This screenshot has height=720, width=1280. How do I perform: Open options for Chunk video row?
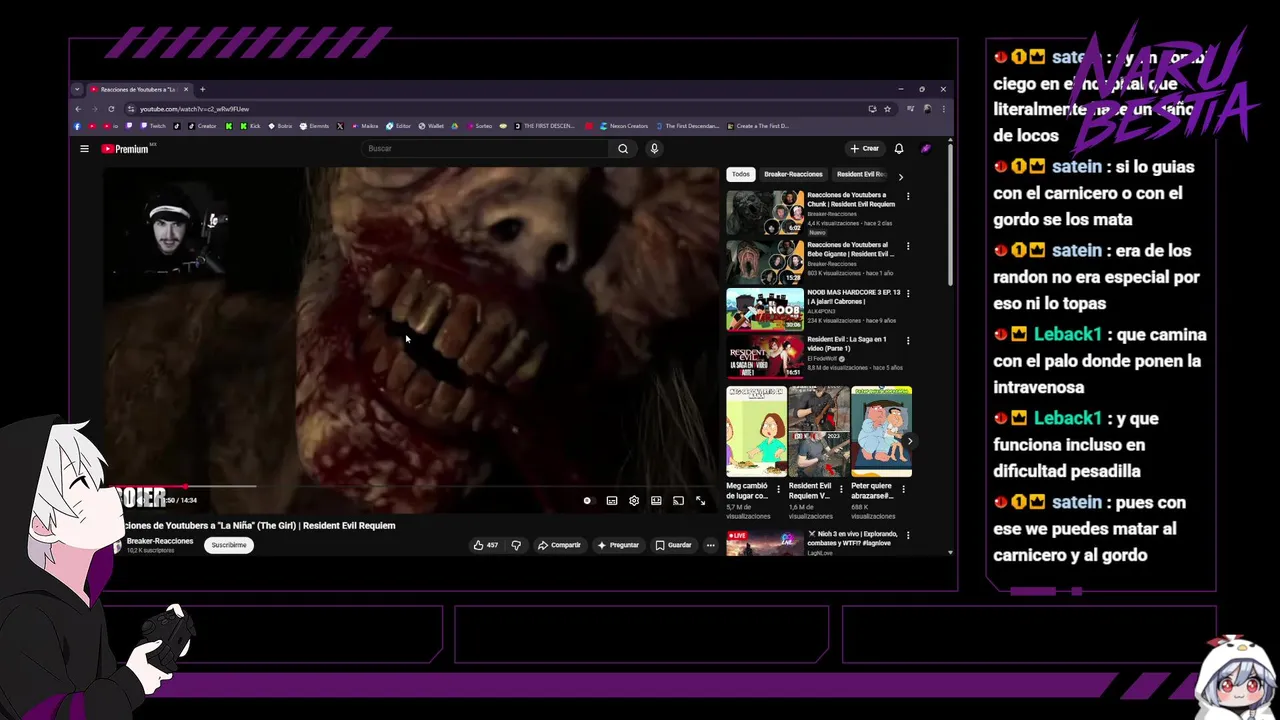(x=908, y=197)
